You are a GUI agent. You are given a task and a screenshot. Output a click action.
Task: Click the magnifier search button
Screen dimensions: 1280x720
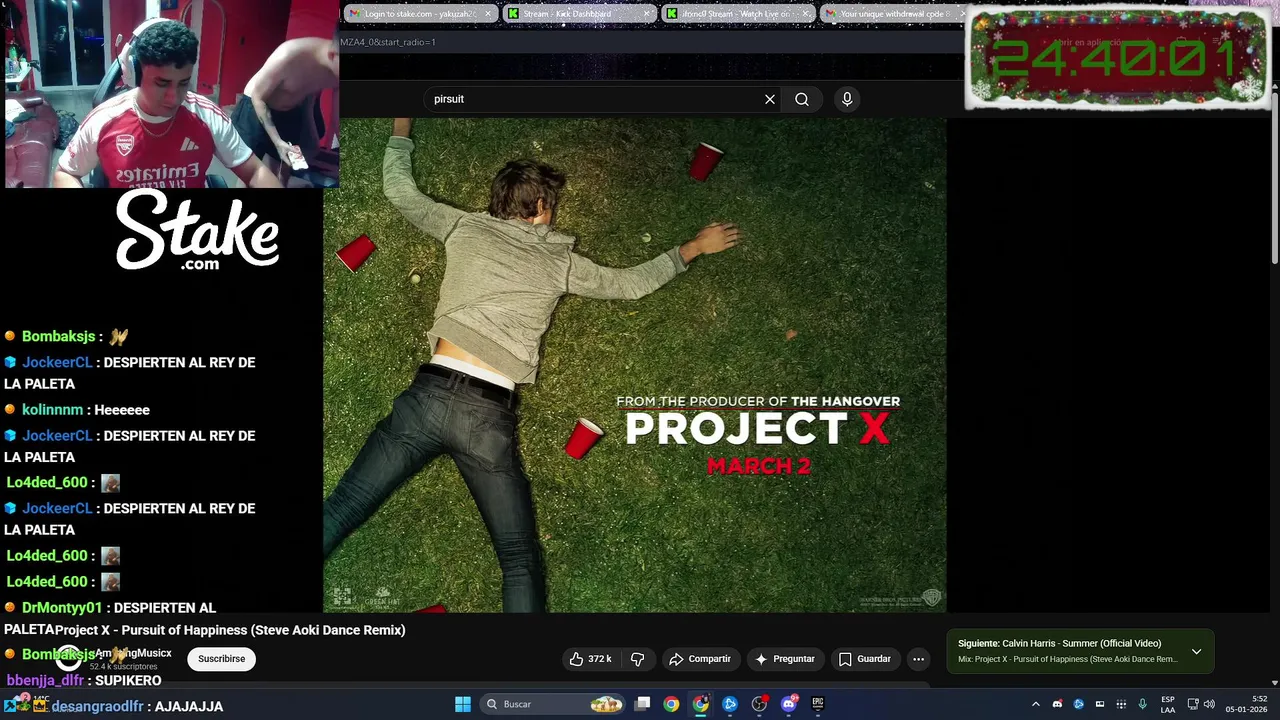802,99
